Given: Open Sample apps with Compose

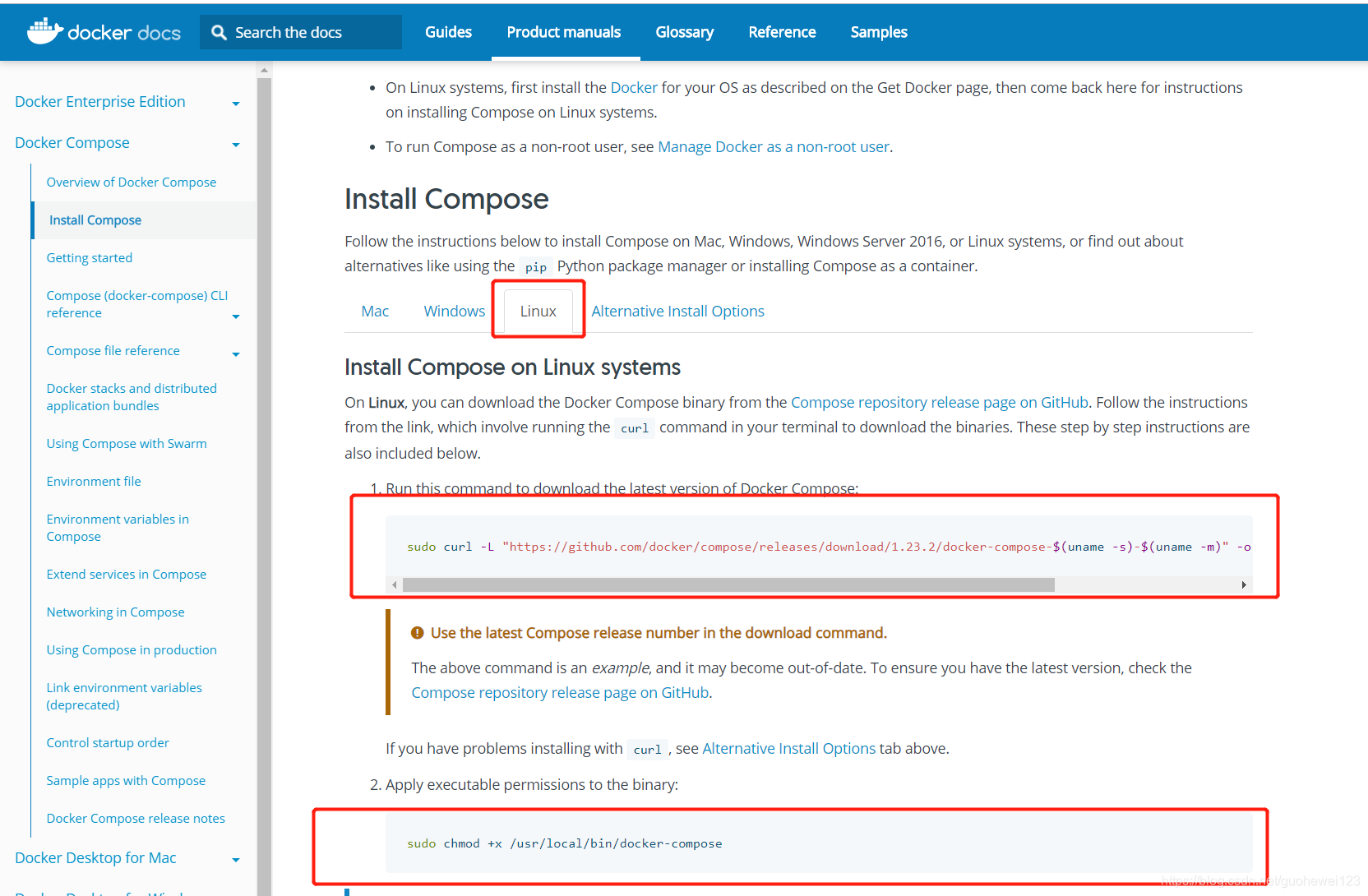Looking at the screenshot, I should click(x=126, y=780).
